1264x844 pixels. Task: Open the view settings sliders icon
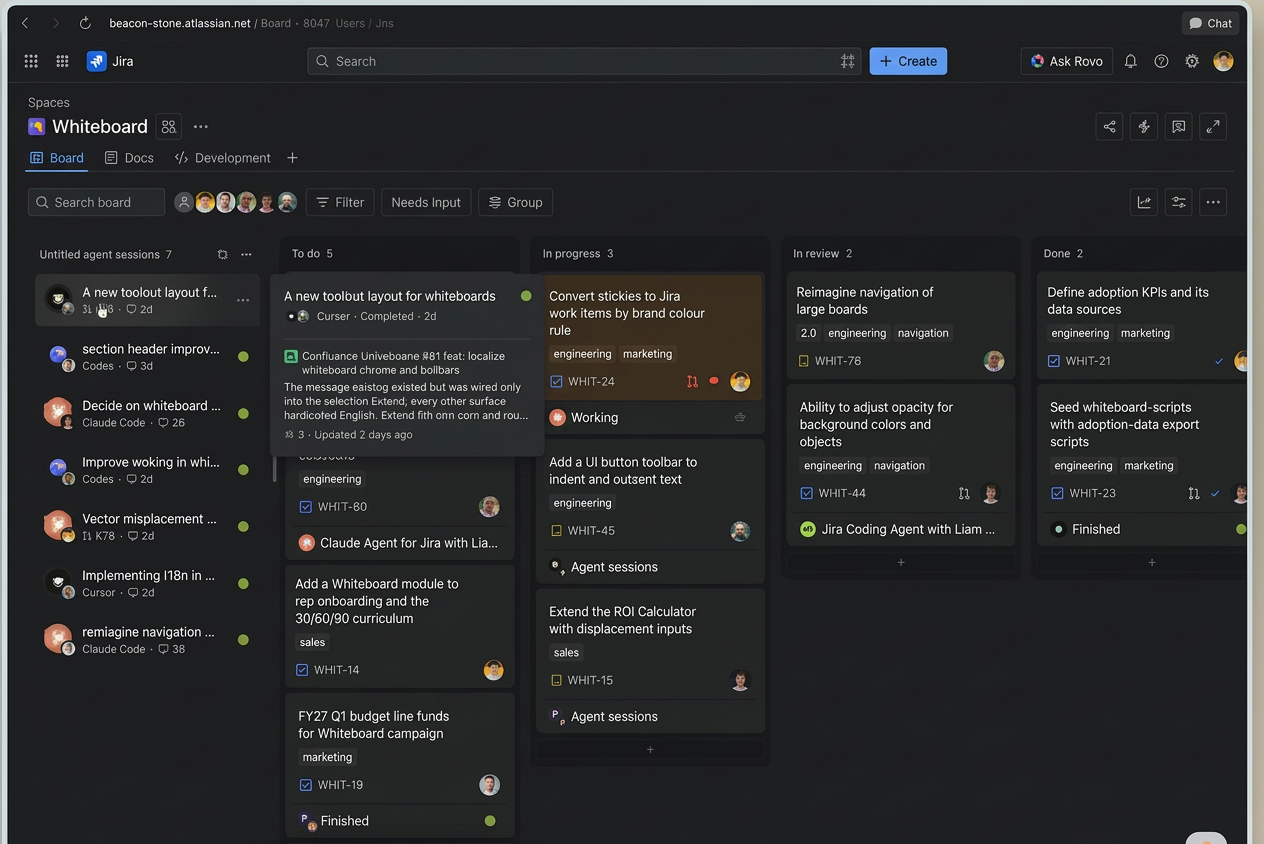pyautogui.click(x=1179, y=202)
